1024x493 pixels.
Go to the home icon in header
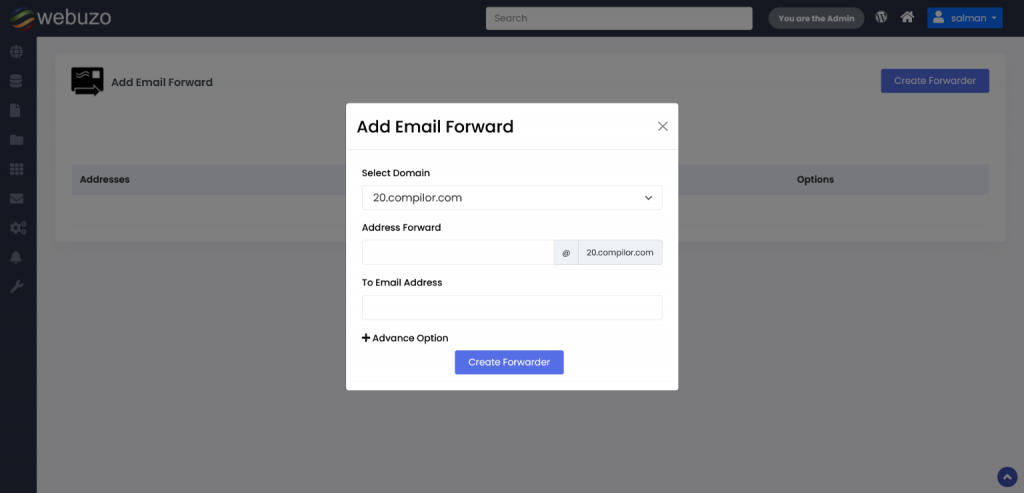[x=907, y=17]
